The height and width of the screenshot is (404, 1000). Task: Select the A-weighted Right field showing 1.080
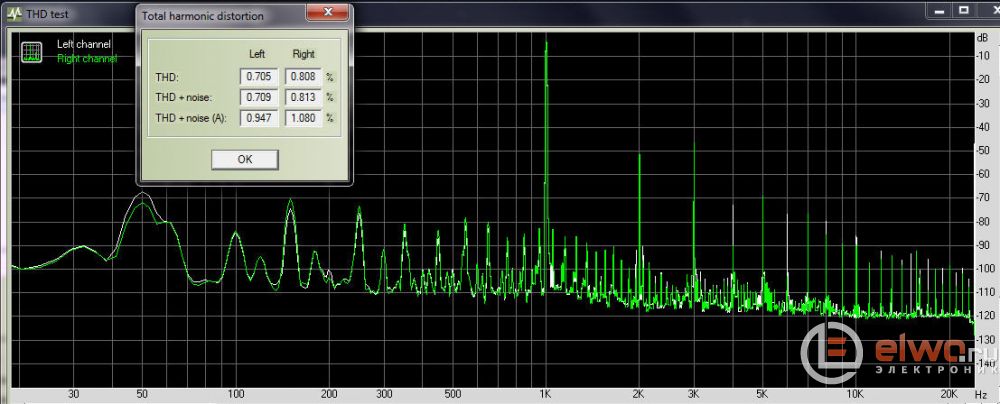coord(303,118)
